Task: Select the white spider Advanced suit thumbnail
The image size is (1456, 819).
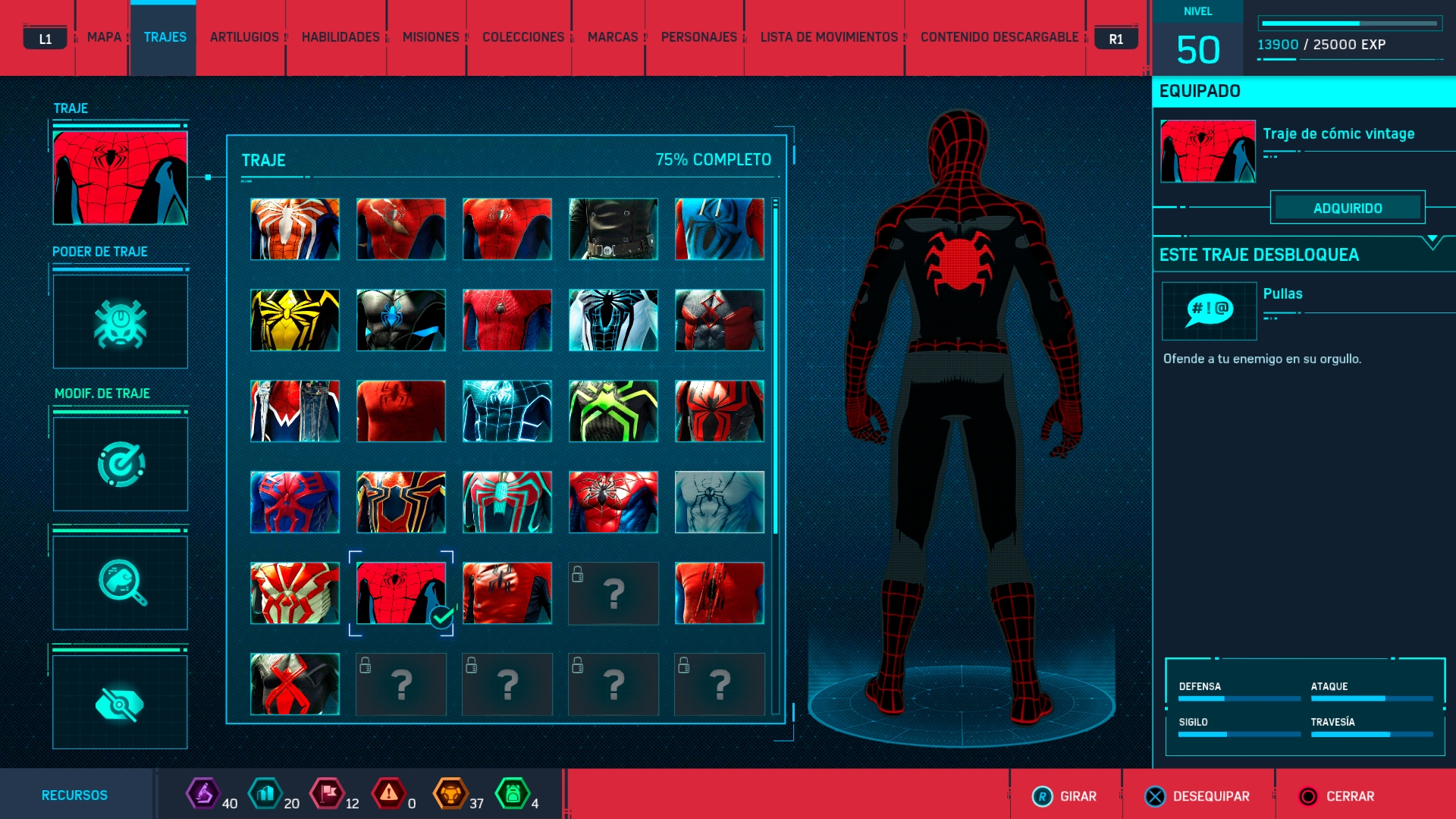Action: (295, 229)
